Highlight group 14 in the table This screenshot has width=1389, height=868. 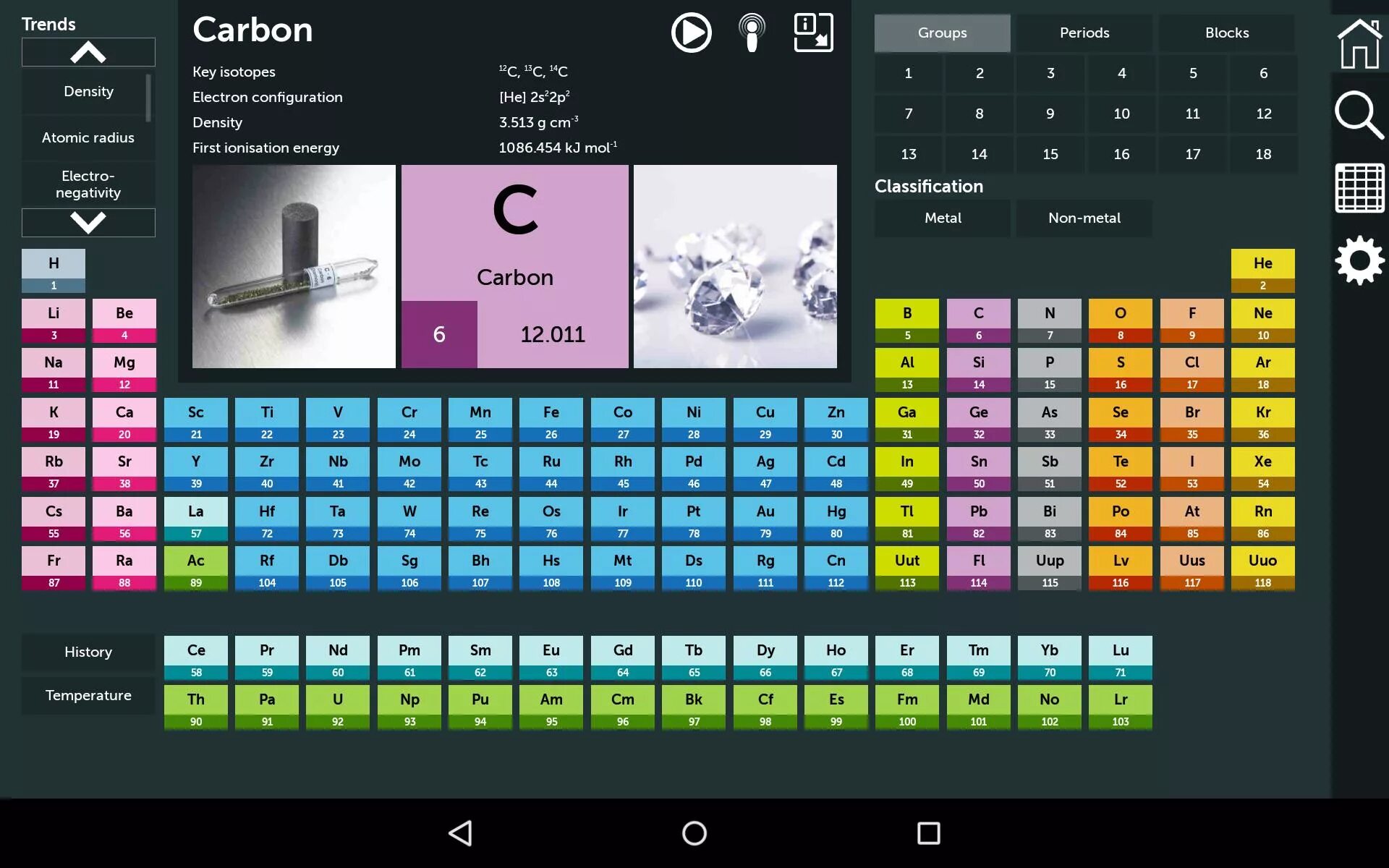[979, 154]
